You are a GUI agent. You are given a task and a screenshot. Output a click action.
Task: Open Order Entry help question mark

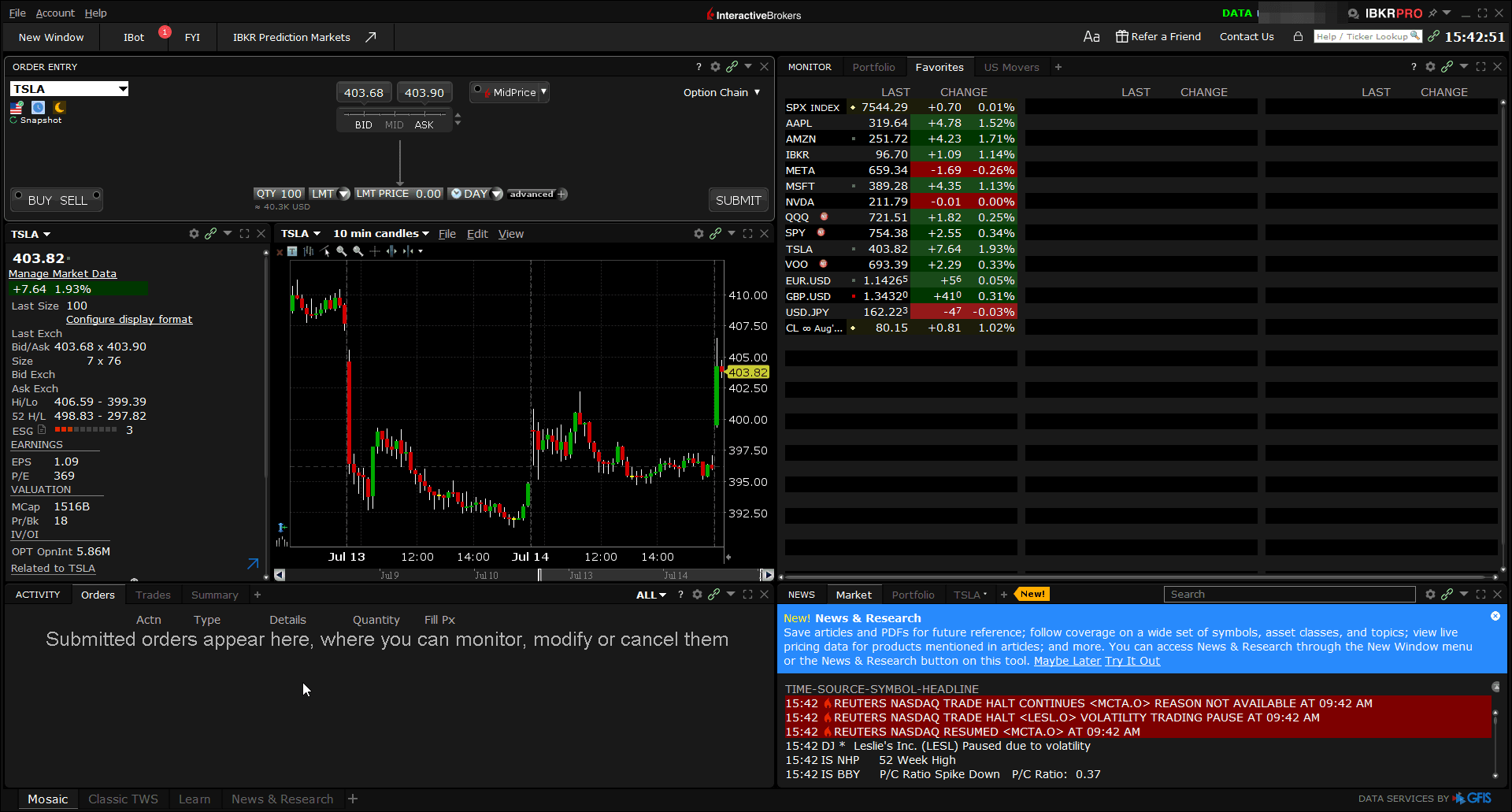tap(699, 67)
